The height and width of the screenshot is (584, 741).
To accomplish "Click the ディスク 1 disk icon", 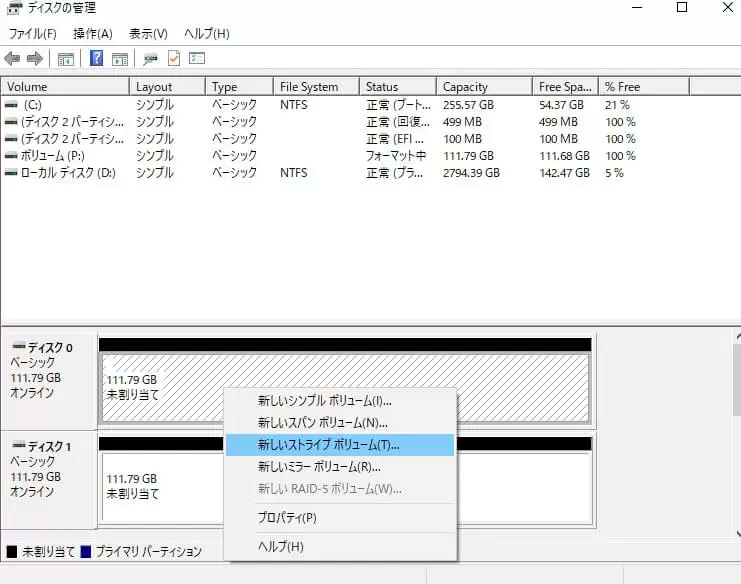I will point(19,445).
